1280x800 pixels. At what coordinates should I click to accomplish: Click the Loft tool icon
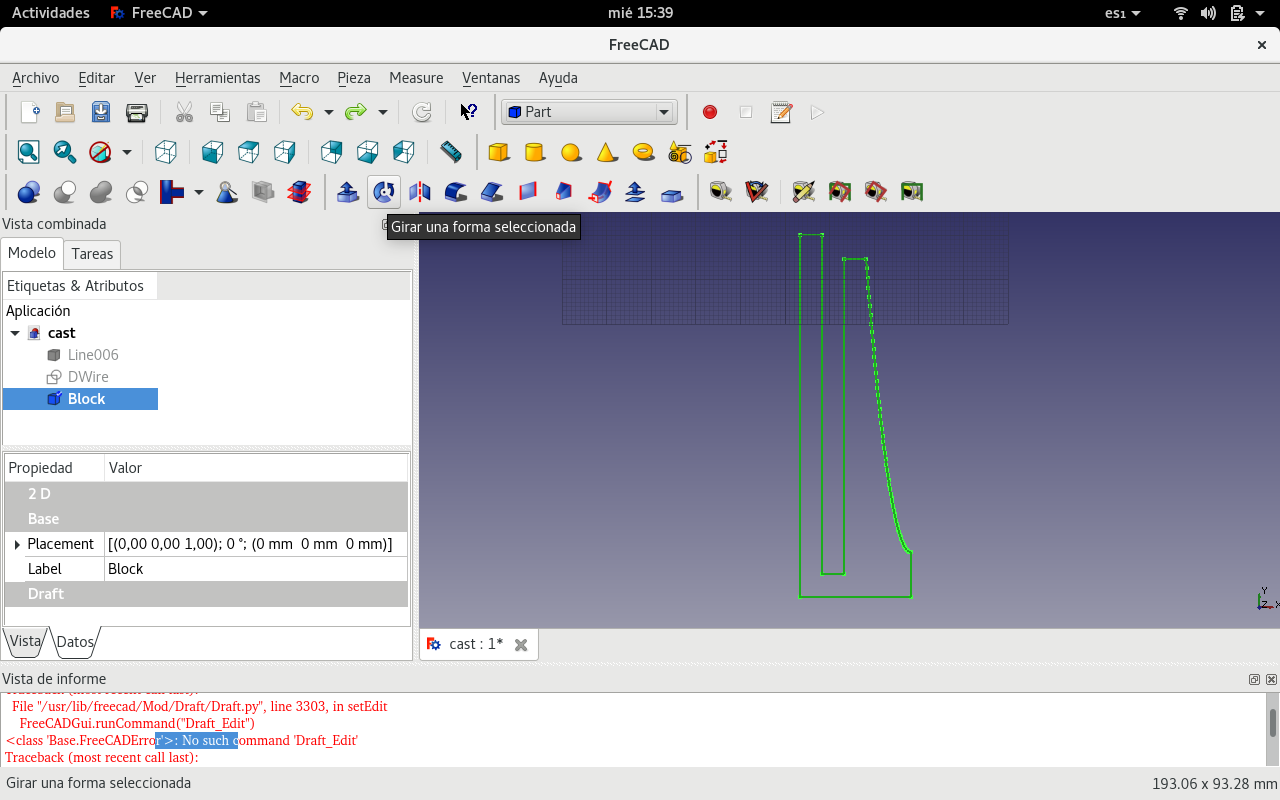[564, 191]
